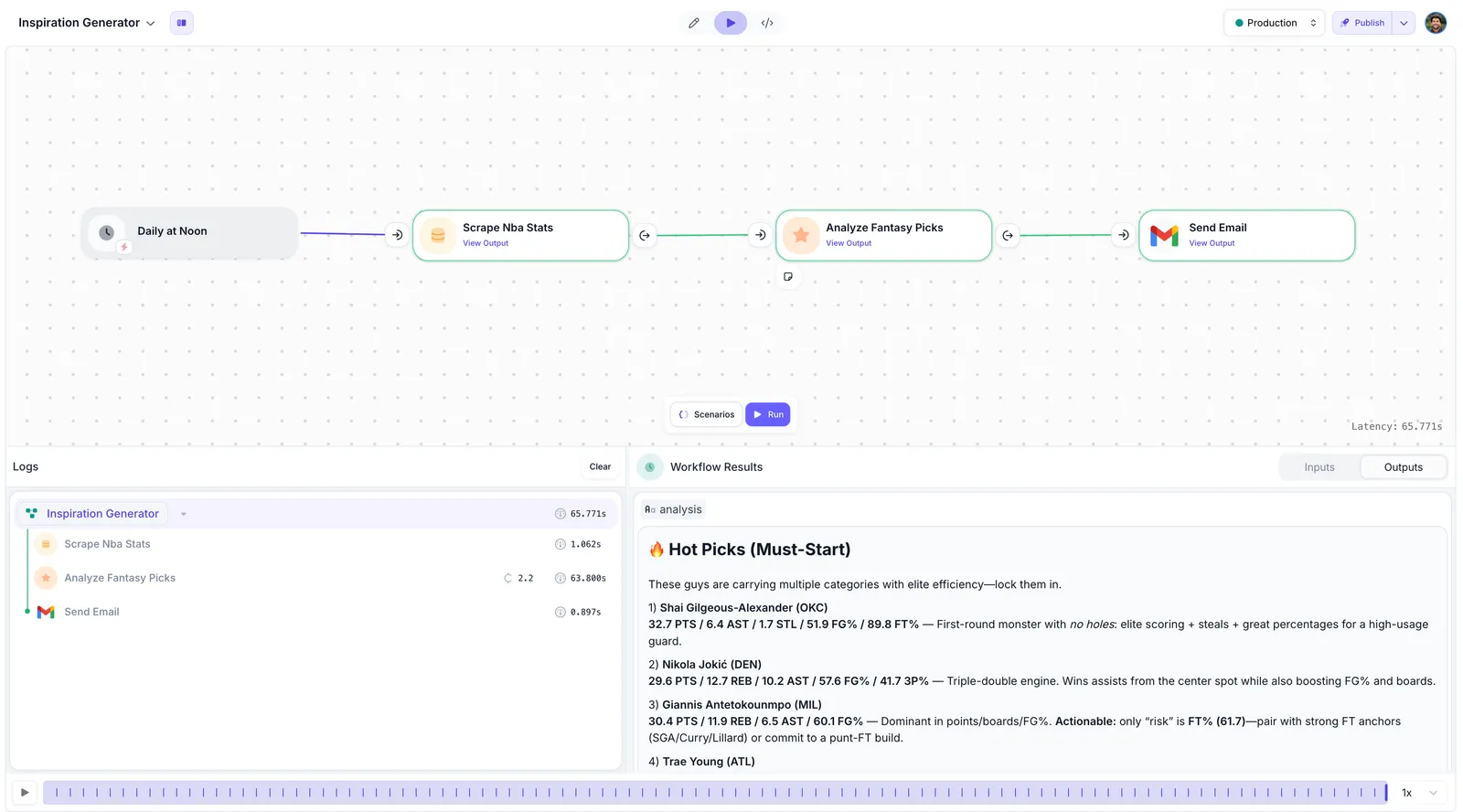This screenshot has width=1463, height=812.
Task: Toggle the panel layout icon beside title
Action: [182, 23]
